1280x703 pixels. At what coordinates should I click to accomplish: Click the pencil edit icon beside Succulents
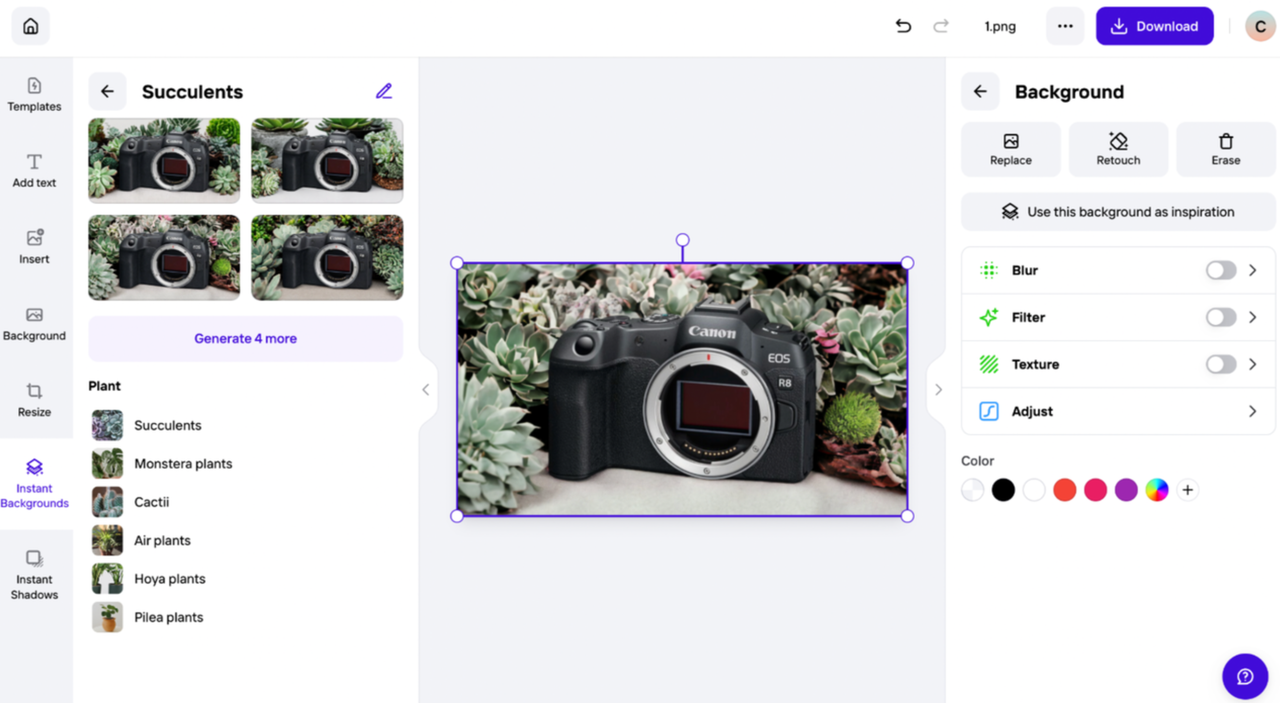384,92
